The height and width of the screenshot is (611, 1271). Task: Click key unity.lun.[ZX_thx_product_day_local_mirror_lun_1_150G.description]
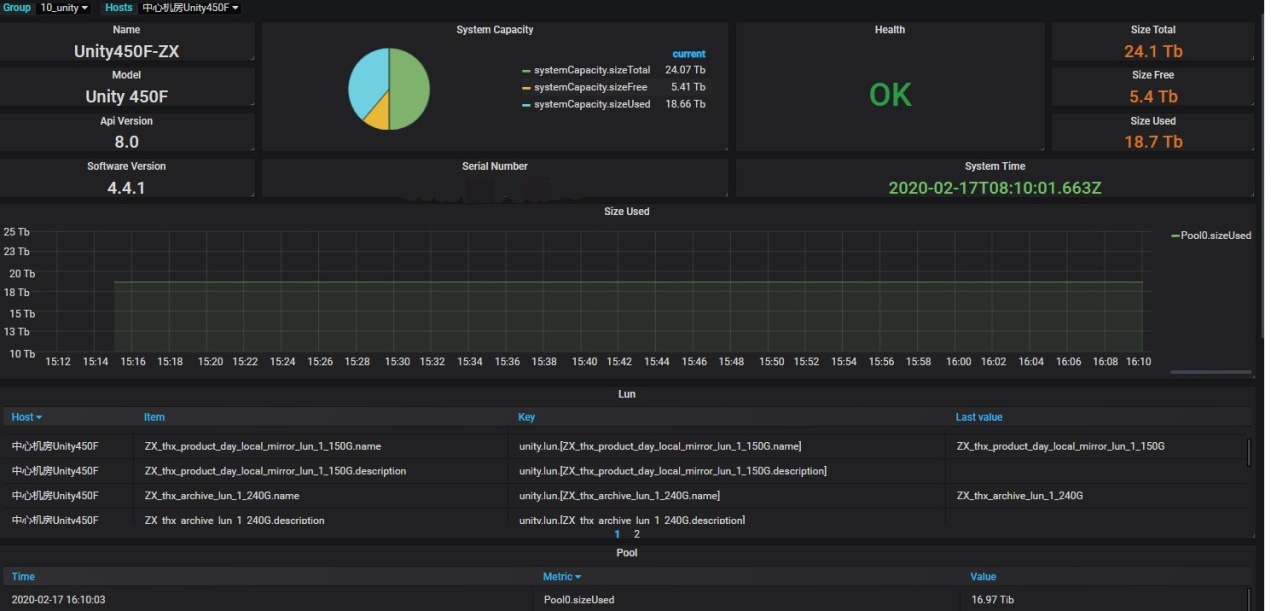point(673,471)
